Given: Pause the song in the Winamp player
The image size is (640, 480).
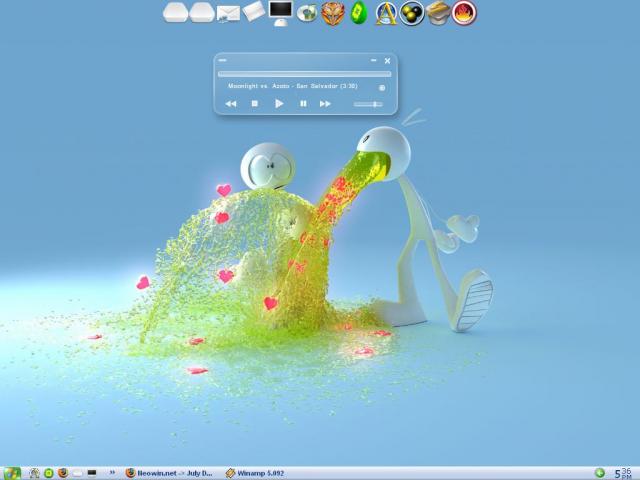Looking at the screenshot, I should 303,104.
